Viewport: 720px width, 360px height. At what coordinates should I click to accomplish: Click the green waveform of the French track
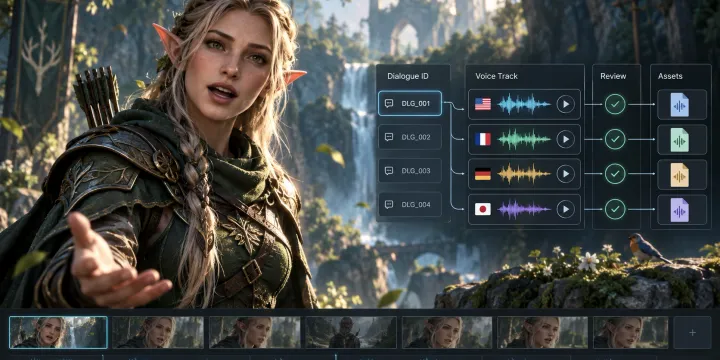[x=524, y=139]
